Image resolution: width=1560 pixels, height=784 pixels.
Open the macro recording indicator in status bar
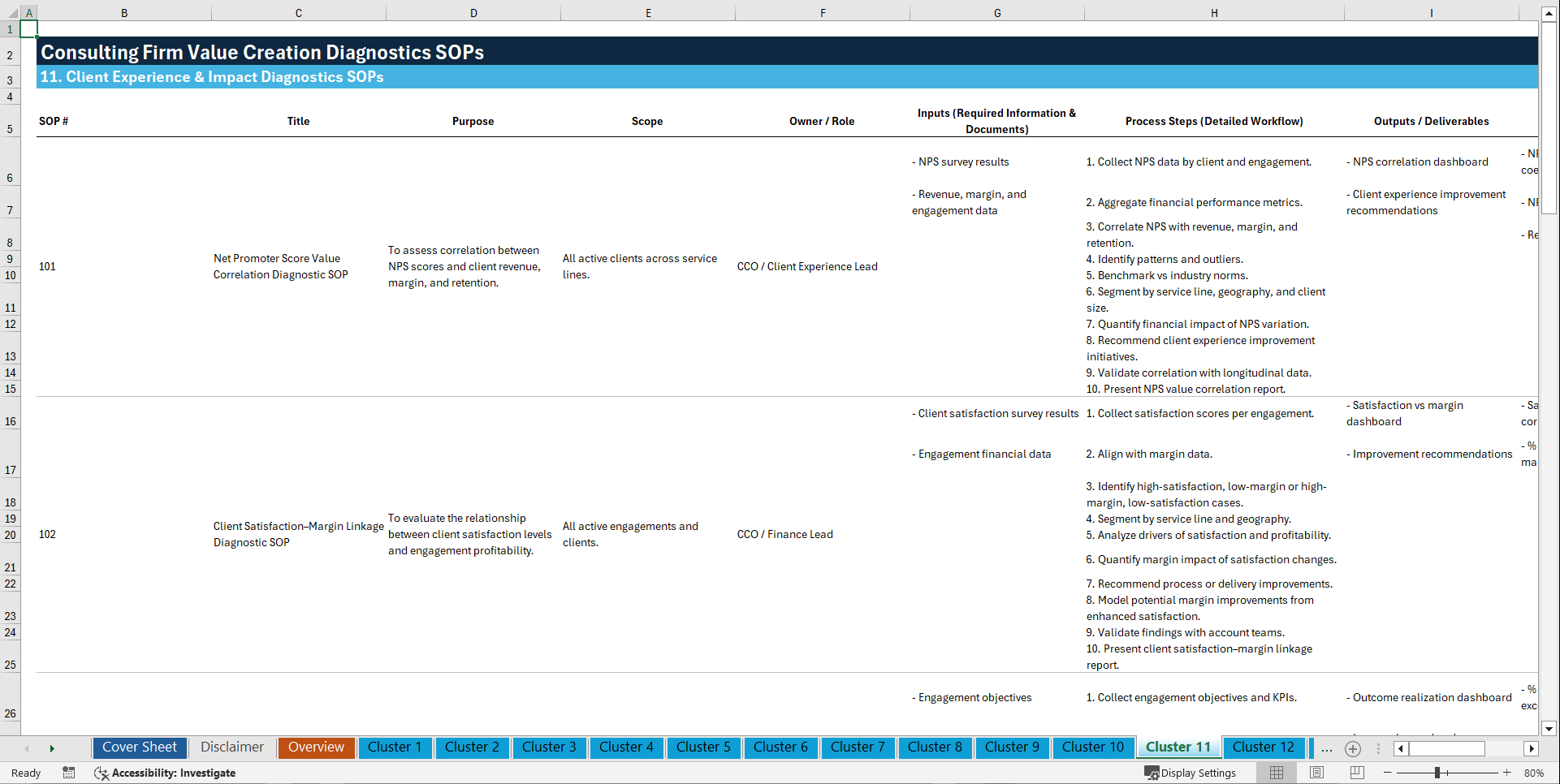pos(69,773)
